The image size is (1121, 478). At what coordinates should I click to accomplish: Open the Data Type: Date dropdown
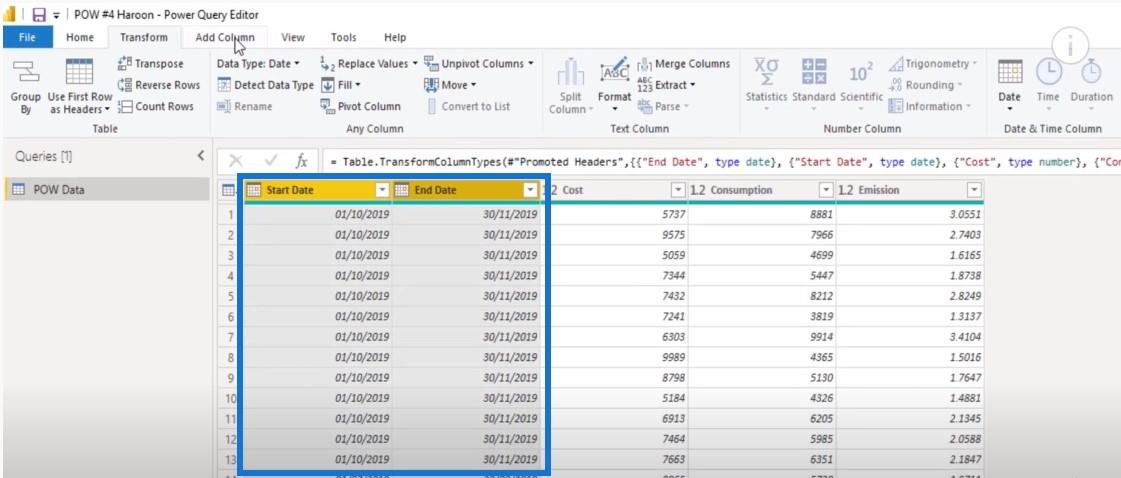tap(258, 64)
